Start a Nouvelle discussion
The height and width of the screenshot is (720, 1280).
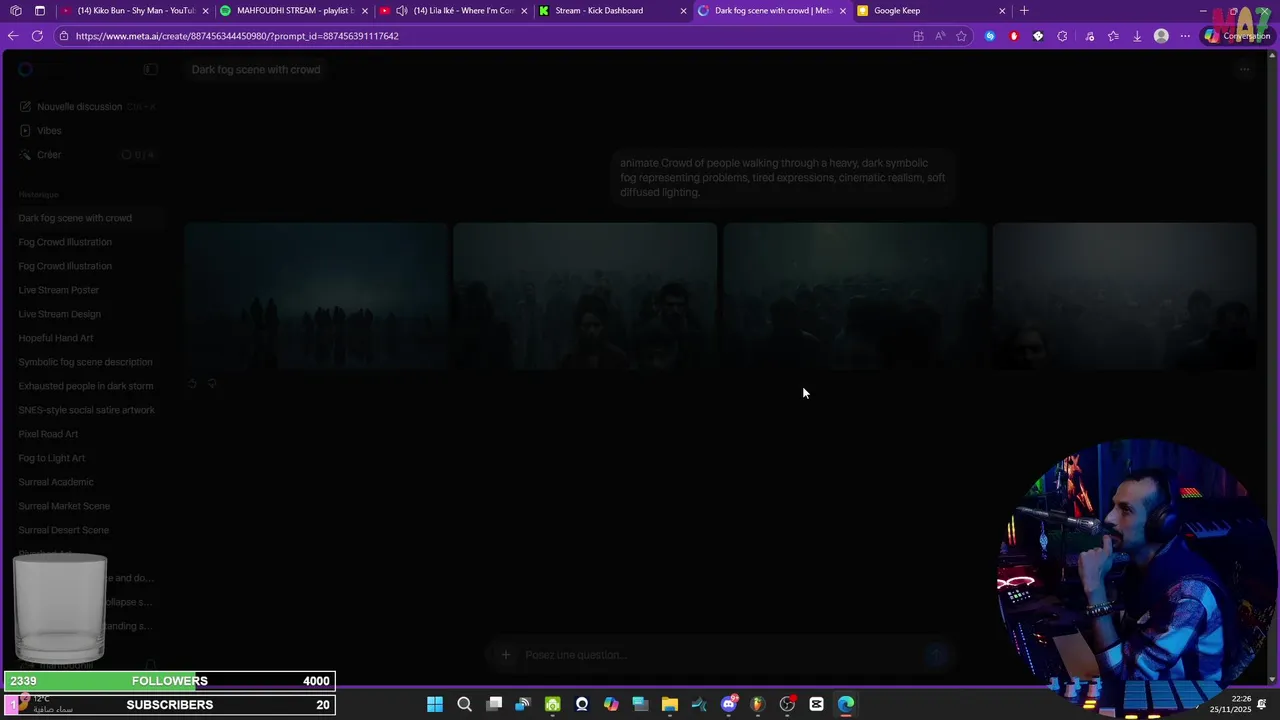(x=79, y=107)
